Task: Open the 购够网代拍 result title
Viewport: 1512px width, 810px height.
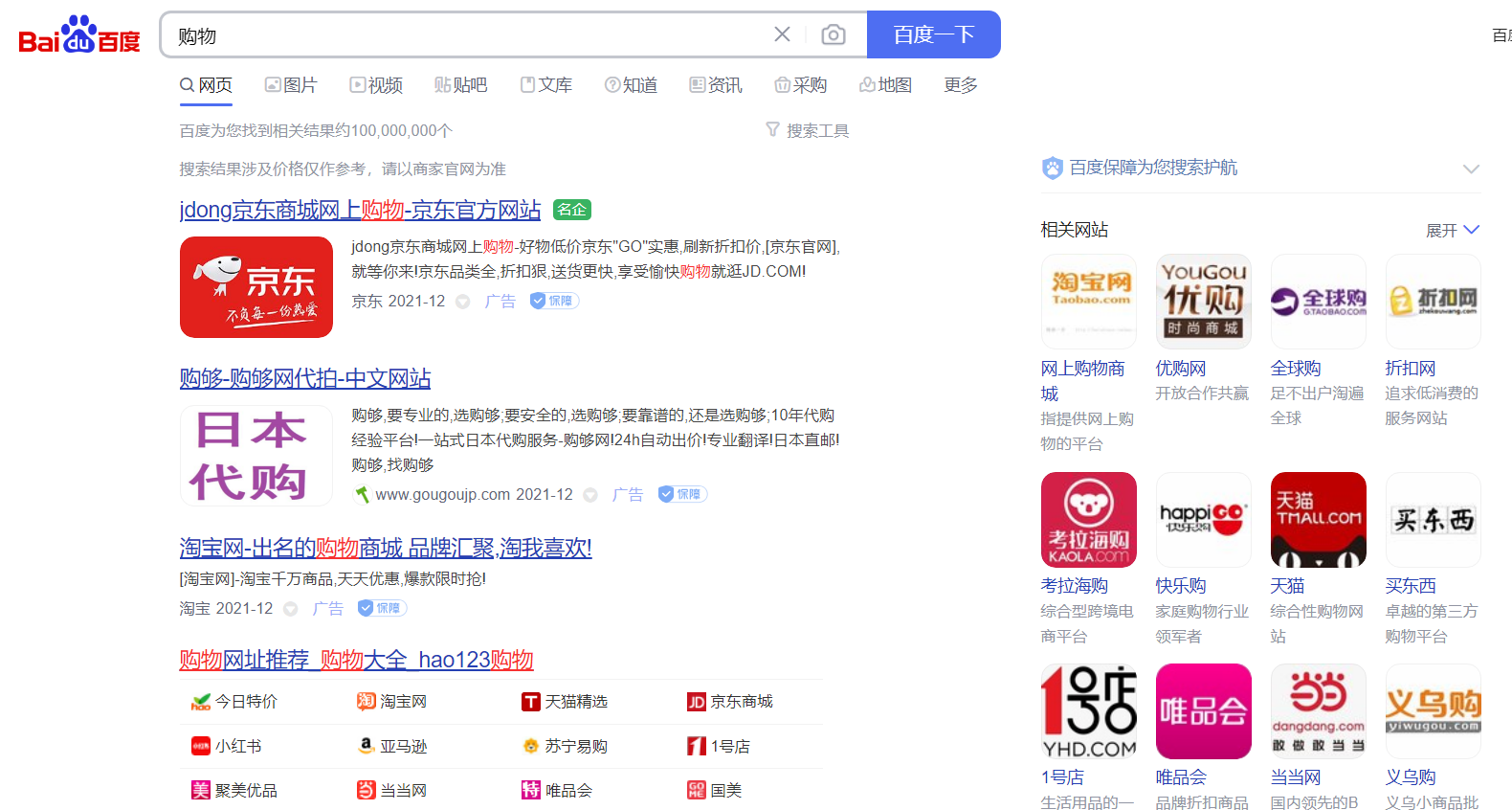Action: 305,378
